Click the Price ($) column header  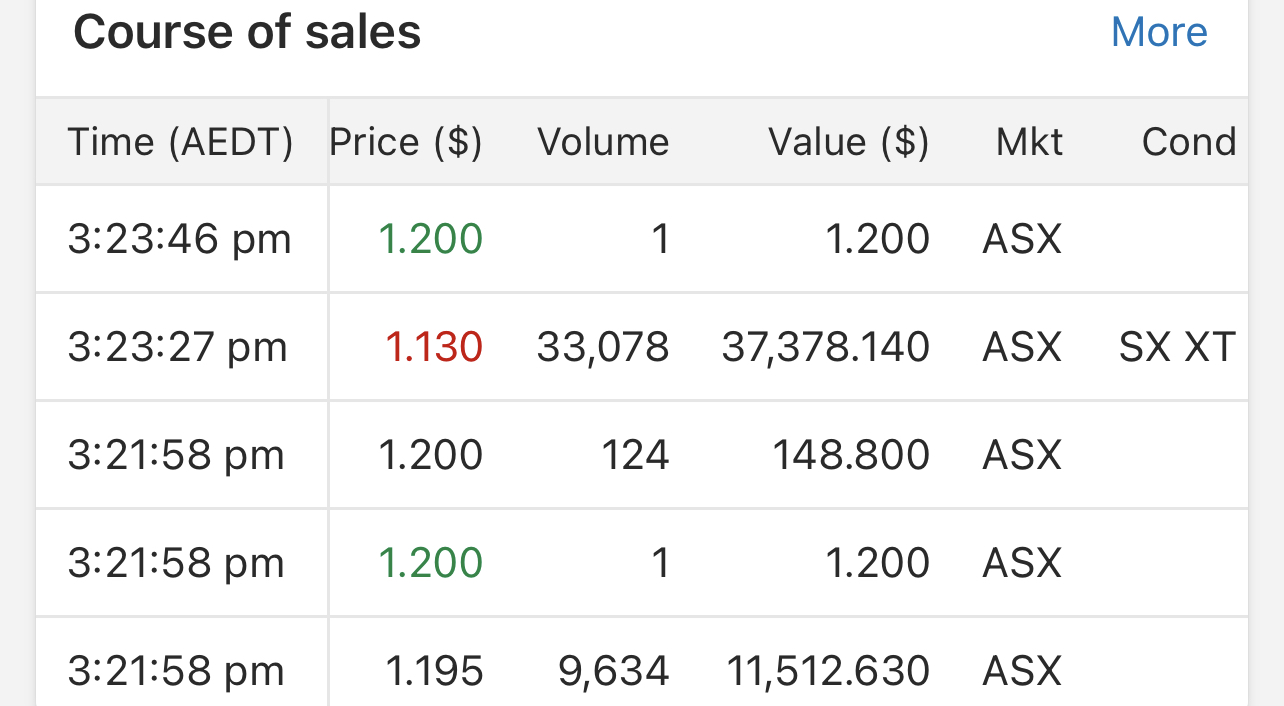click(406, 142)
